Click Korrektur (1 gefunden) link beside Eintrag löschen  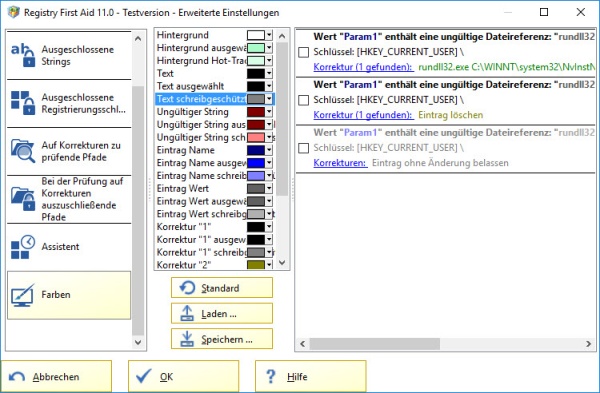(363, 115)
